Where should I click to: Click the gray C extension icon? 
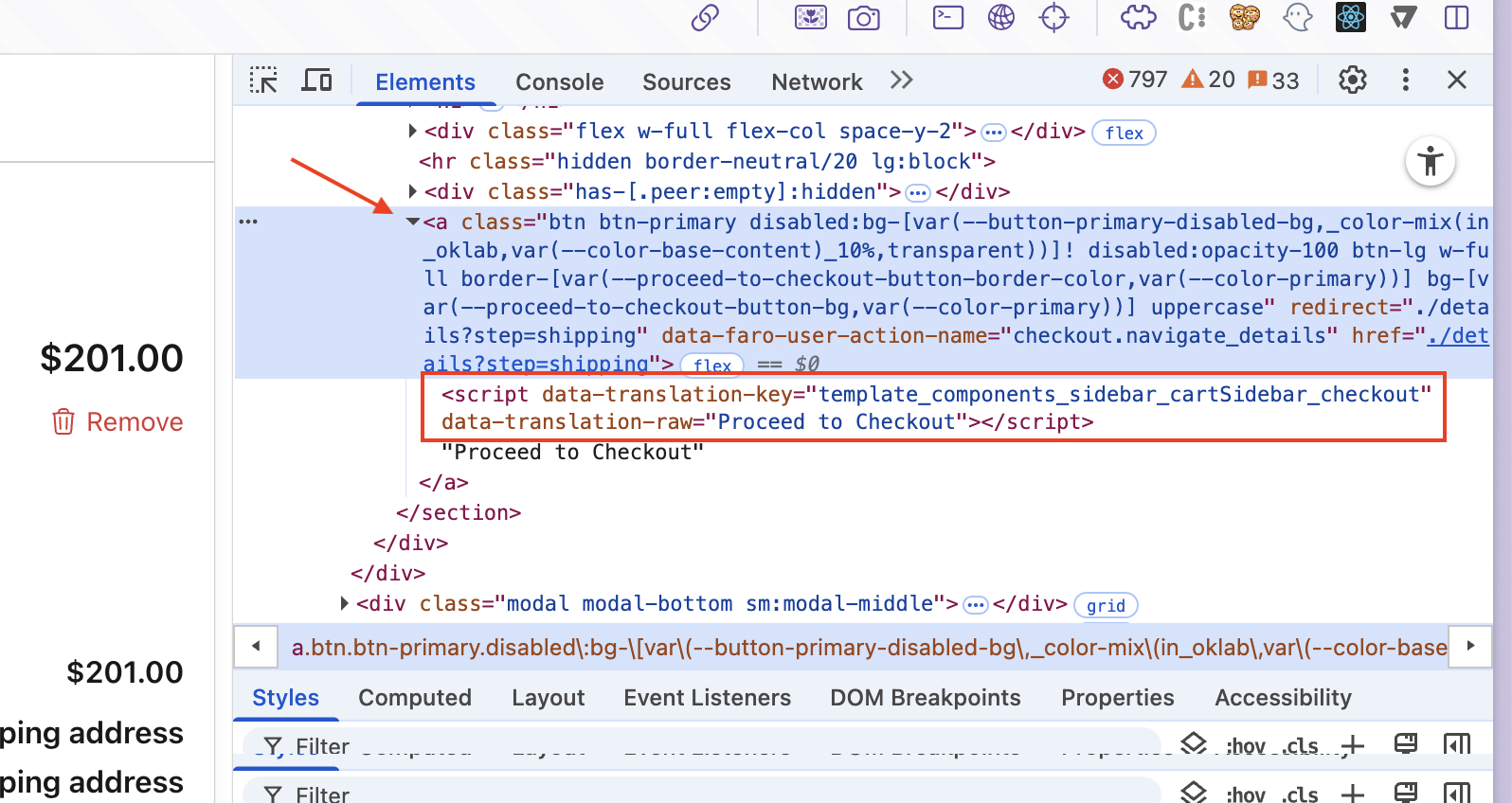click(1192, 18)
